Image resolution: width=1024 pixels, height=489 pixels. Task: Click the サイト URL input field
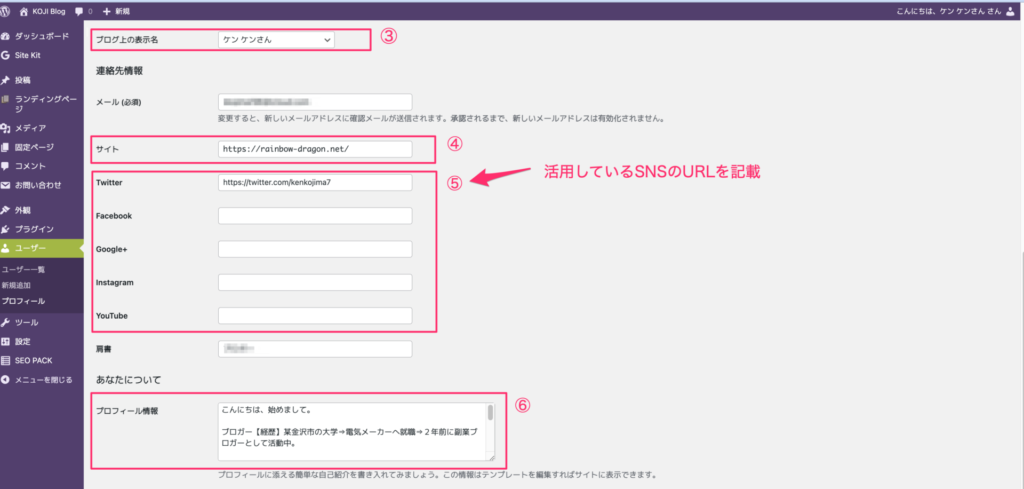pos(315,149)
